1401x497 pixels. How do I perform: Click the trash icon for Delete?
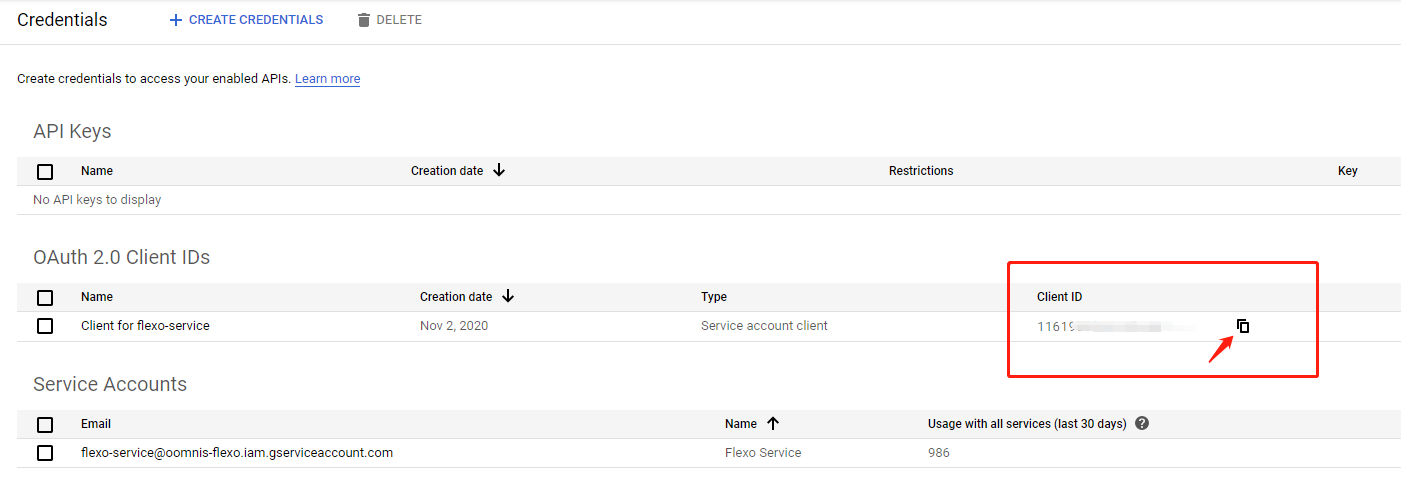(x=364, y=20)
